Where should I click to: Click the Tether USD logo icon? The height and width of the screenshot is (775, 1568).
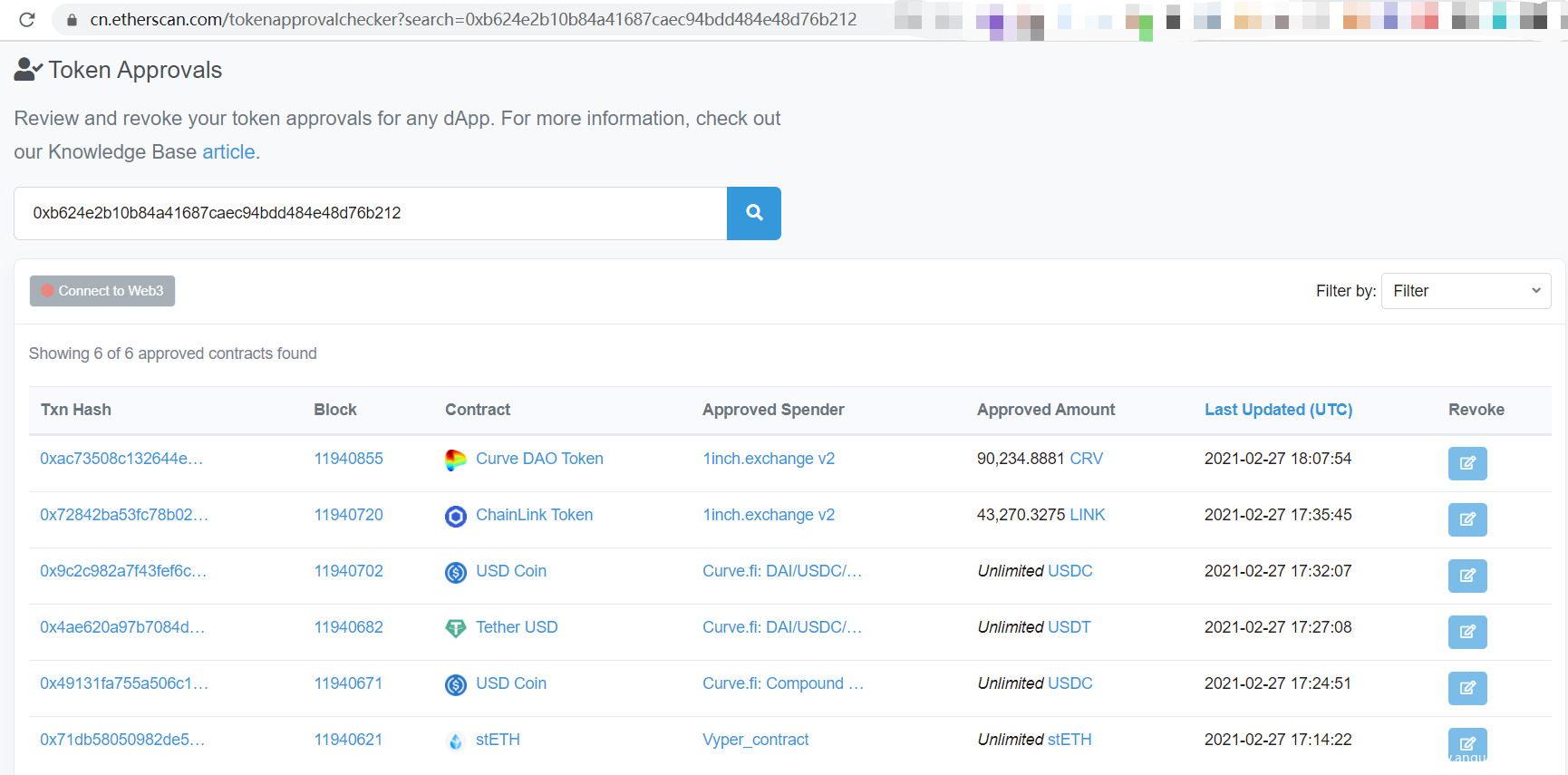[x=456, y=628]
